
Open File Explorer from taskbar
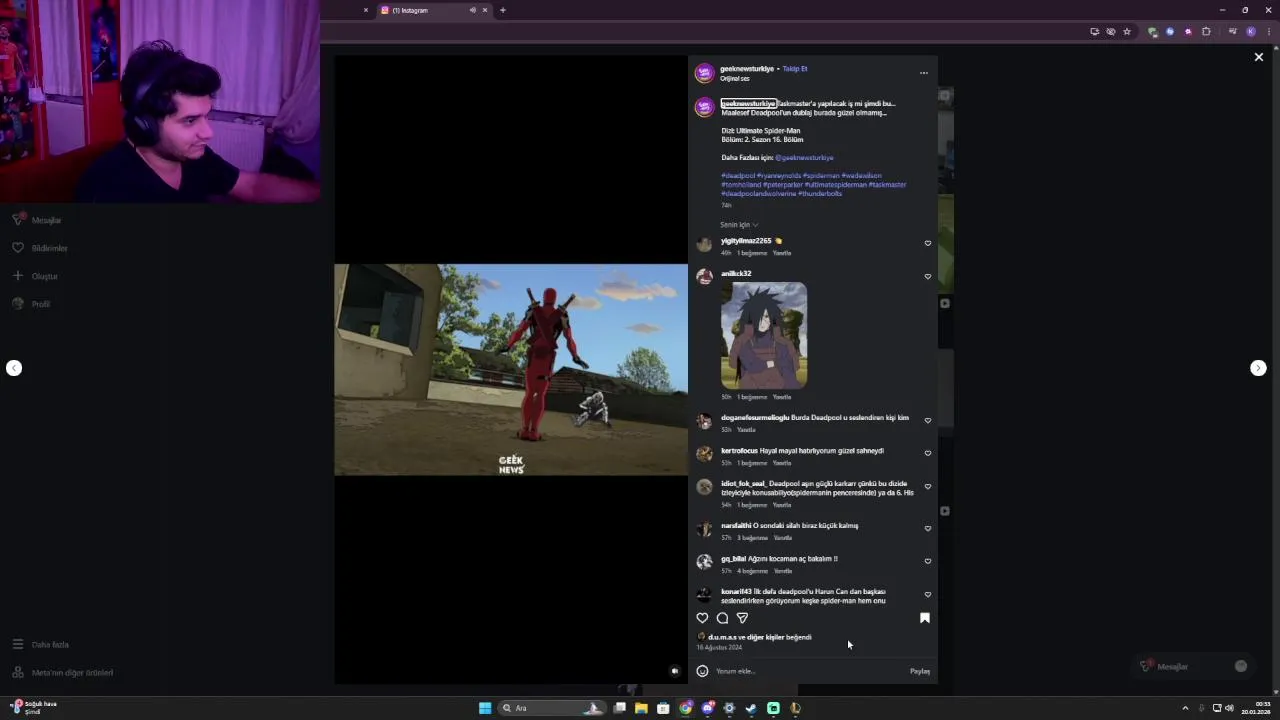(641, 708)
